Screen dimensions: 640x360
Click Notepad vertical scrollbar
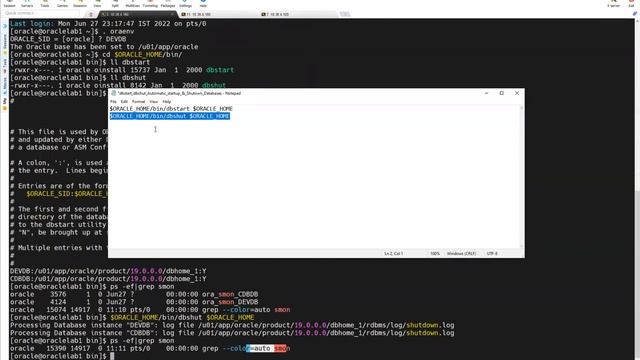pos(521,177)
